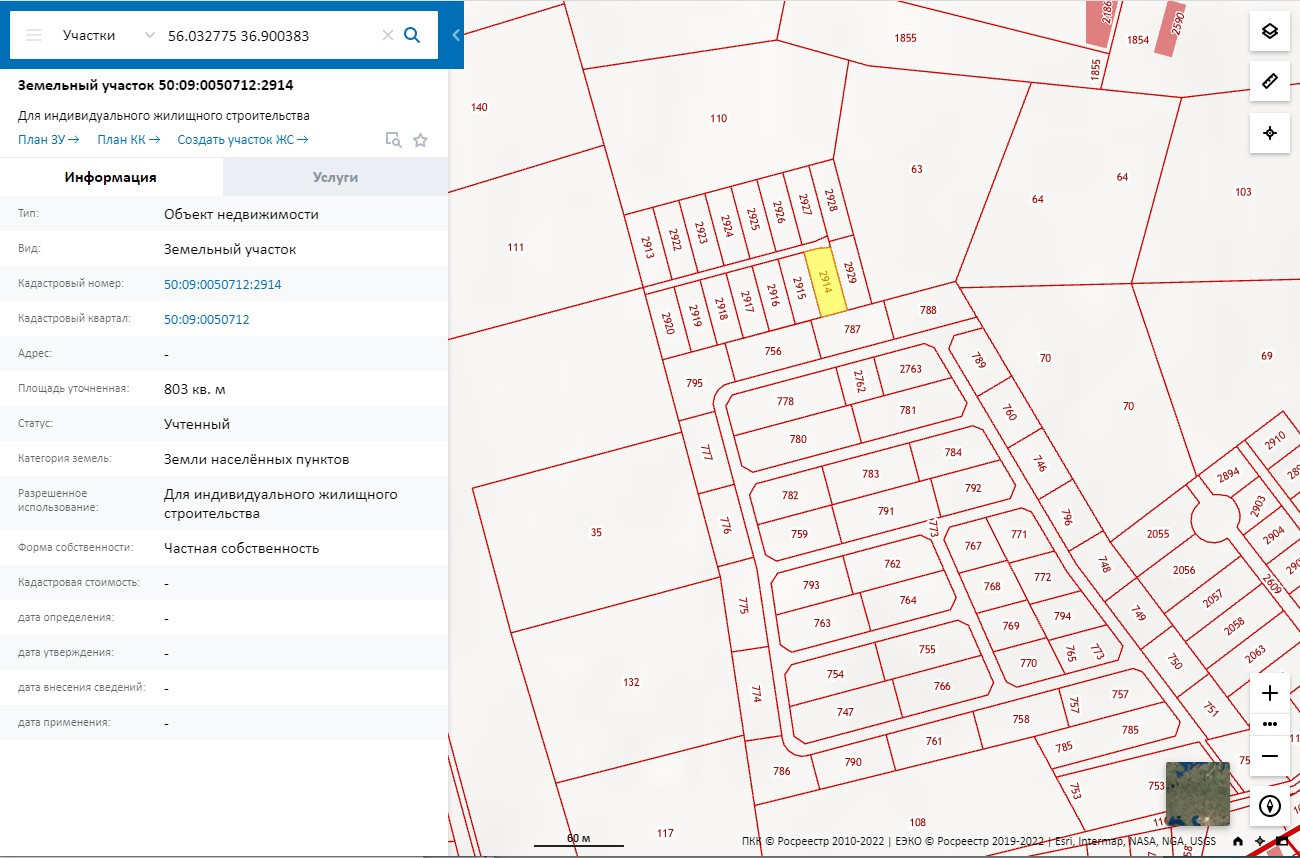Click the type value Объект недвижимости
The height and width of the screenshot is (858, 1300).
[241, 215]
